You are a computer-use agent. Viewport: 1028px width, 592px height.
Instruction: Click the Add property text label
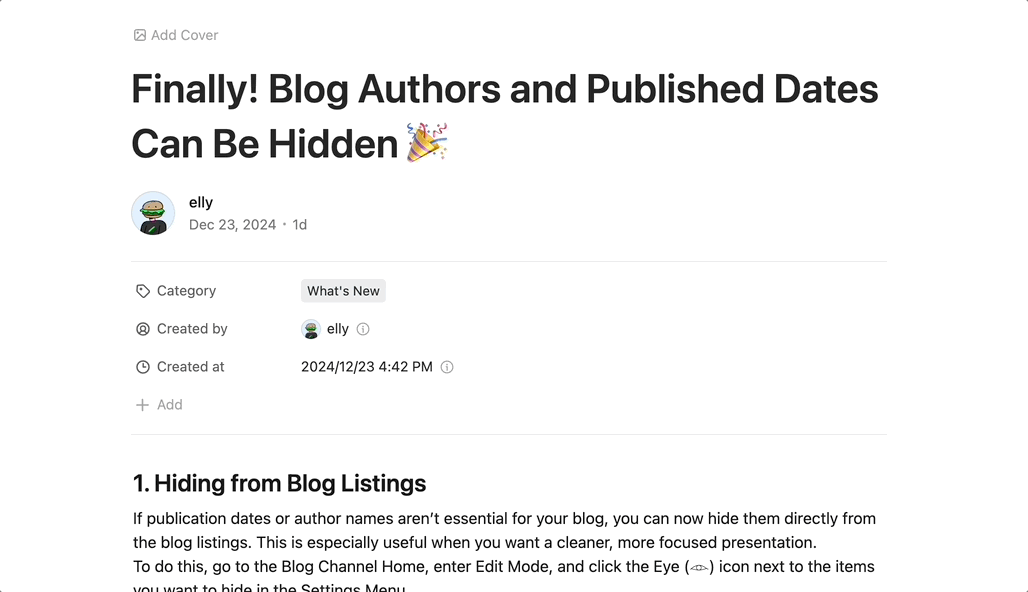coord(170,405)
